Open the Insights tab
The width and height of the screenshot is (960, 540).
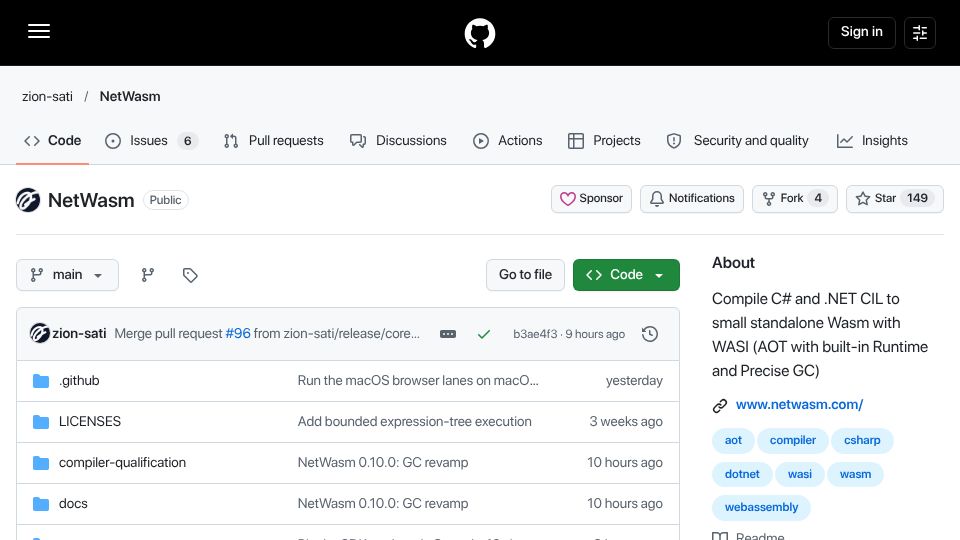point(872,141)
